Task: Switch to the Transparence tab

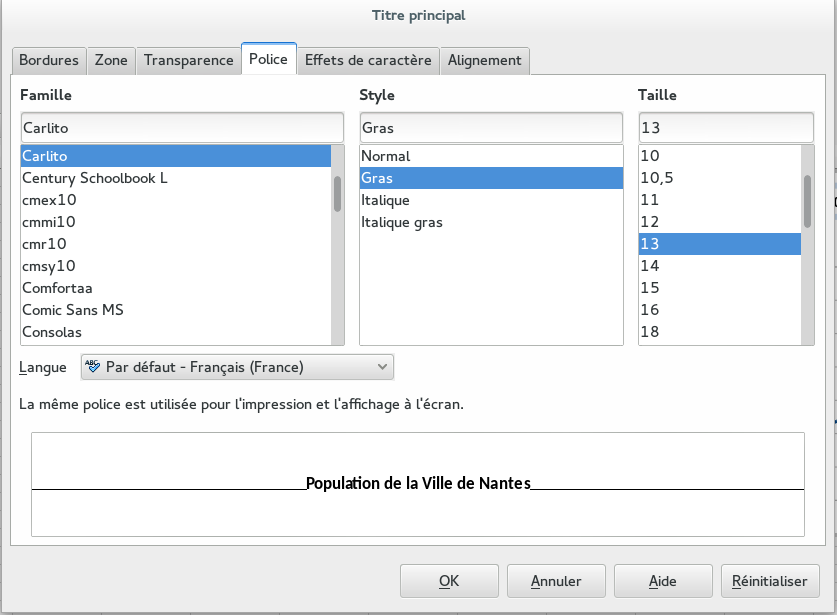Action: click(x=188, y=60)
